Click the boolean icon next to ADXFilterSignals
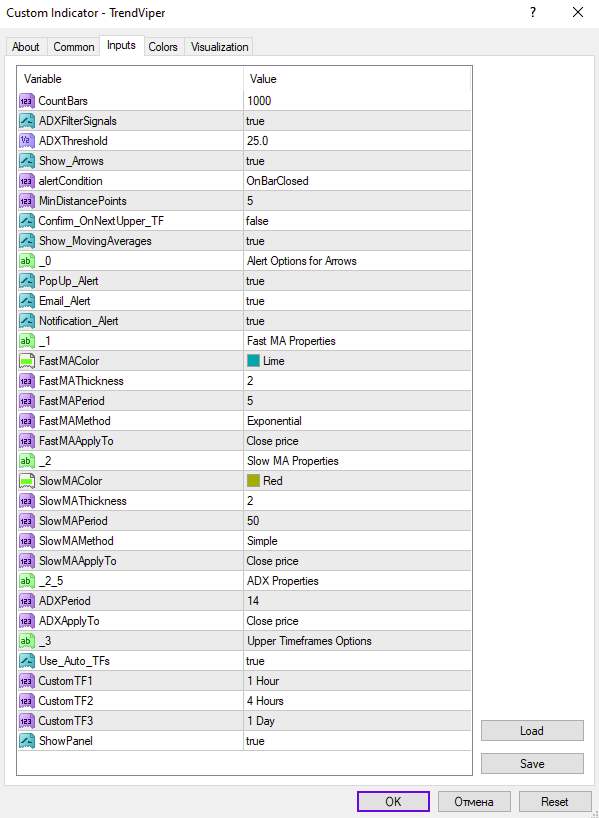The height and width of the screenshot is (818, 599). pyautogui.click(x=27, y=121)
